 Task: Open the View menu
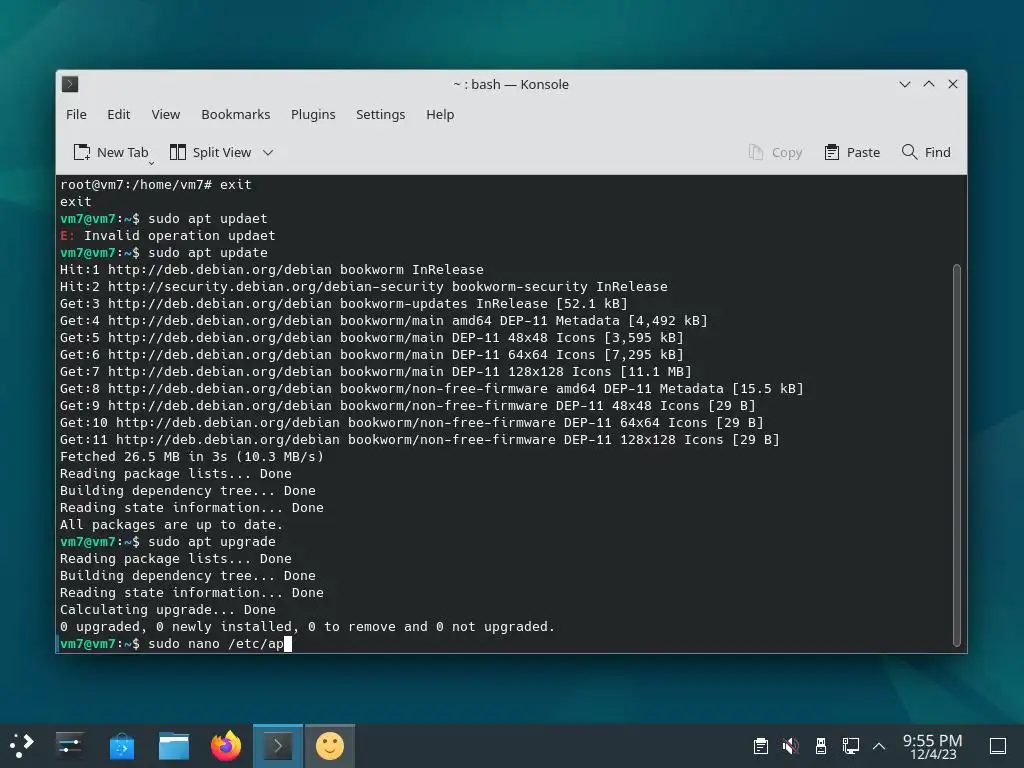coord(165,114)
